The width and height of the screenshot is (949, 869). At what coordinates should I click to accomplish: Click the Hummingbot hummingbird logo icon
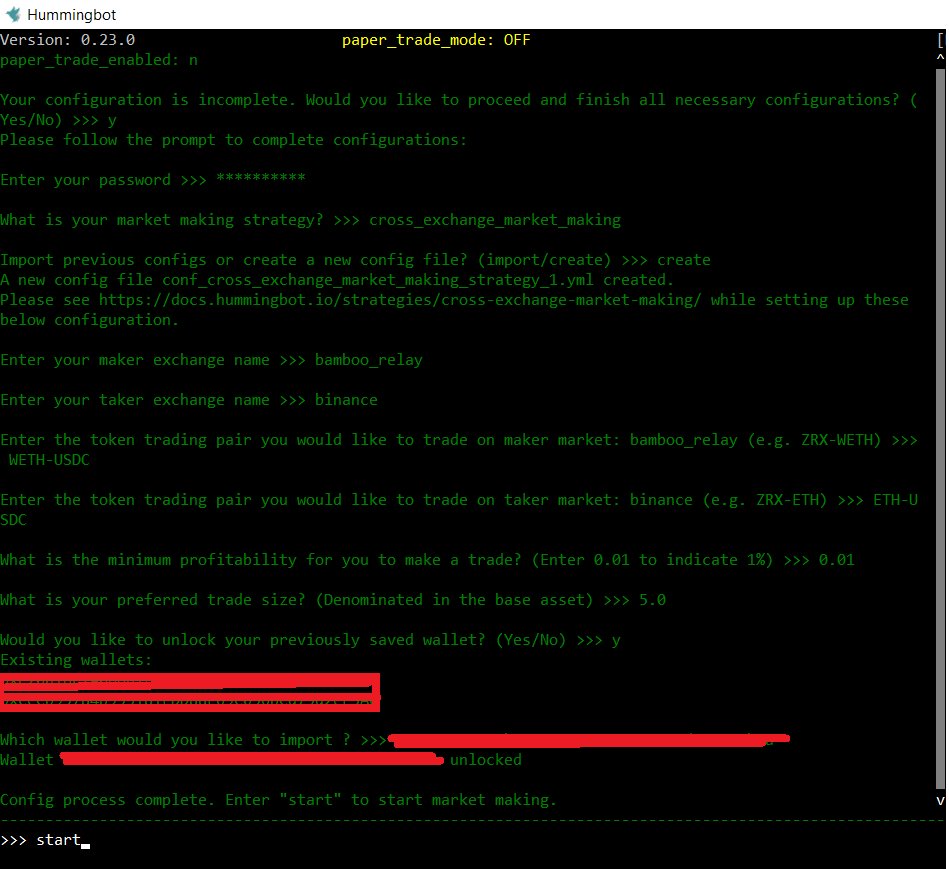coord(14,14)
